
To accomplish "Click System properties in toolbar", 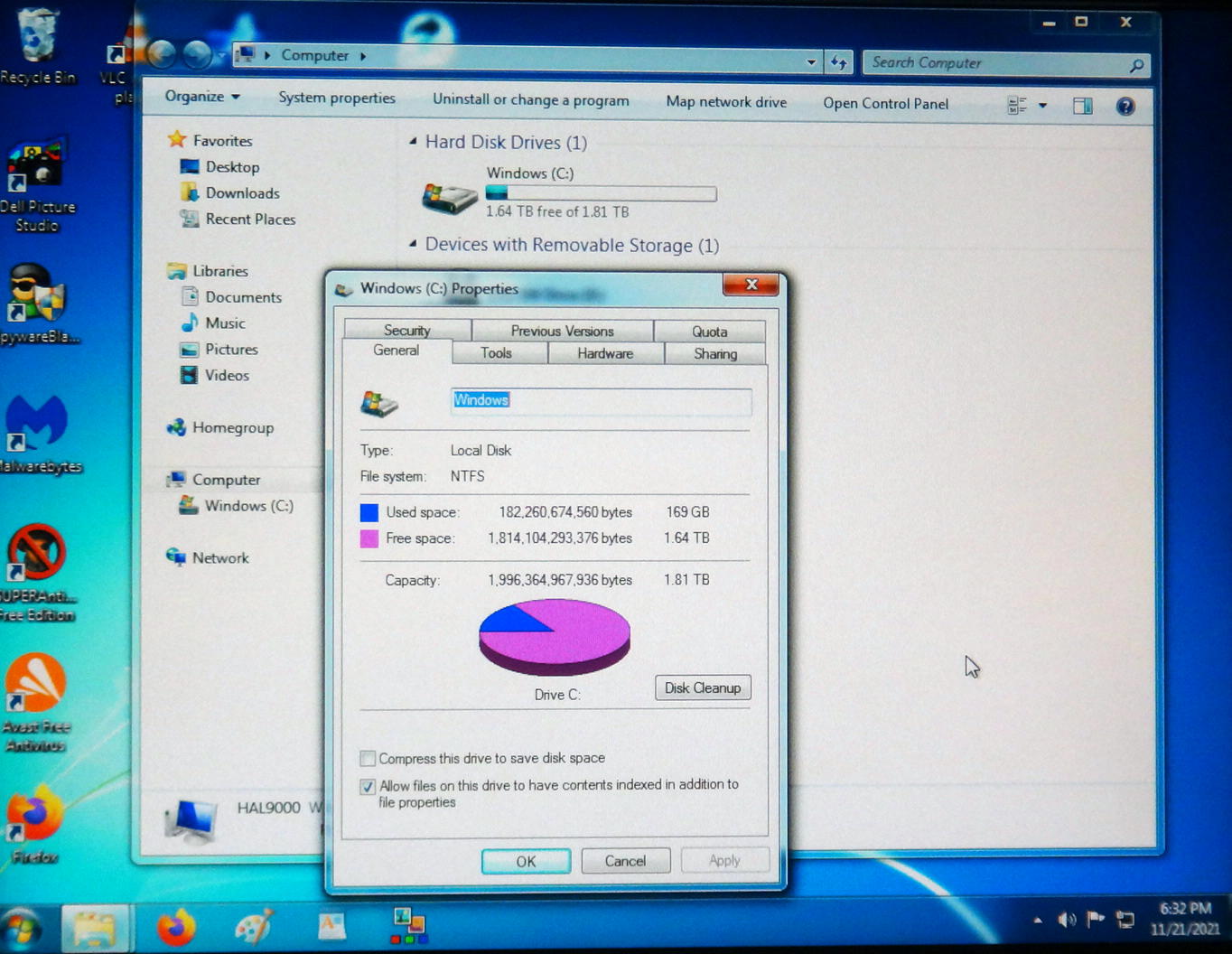I will pyautogui.click(x=337, y=98).
